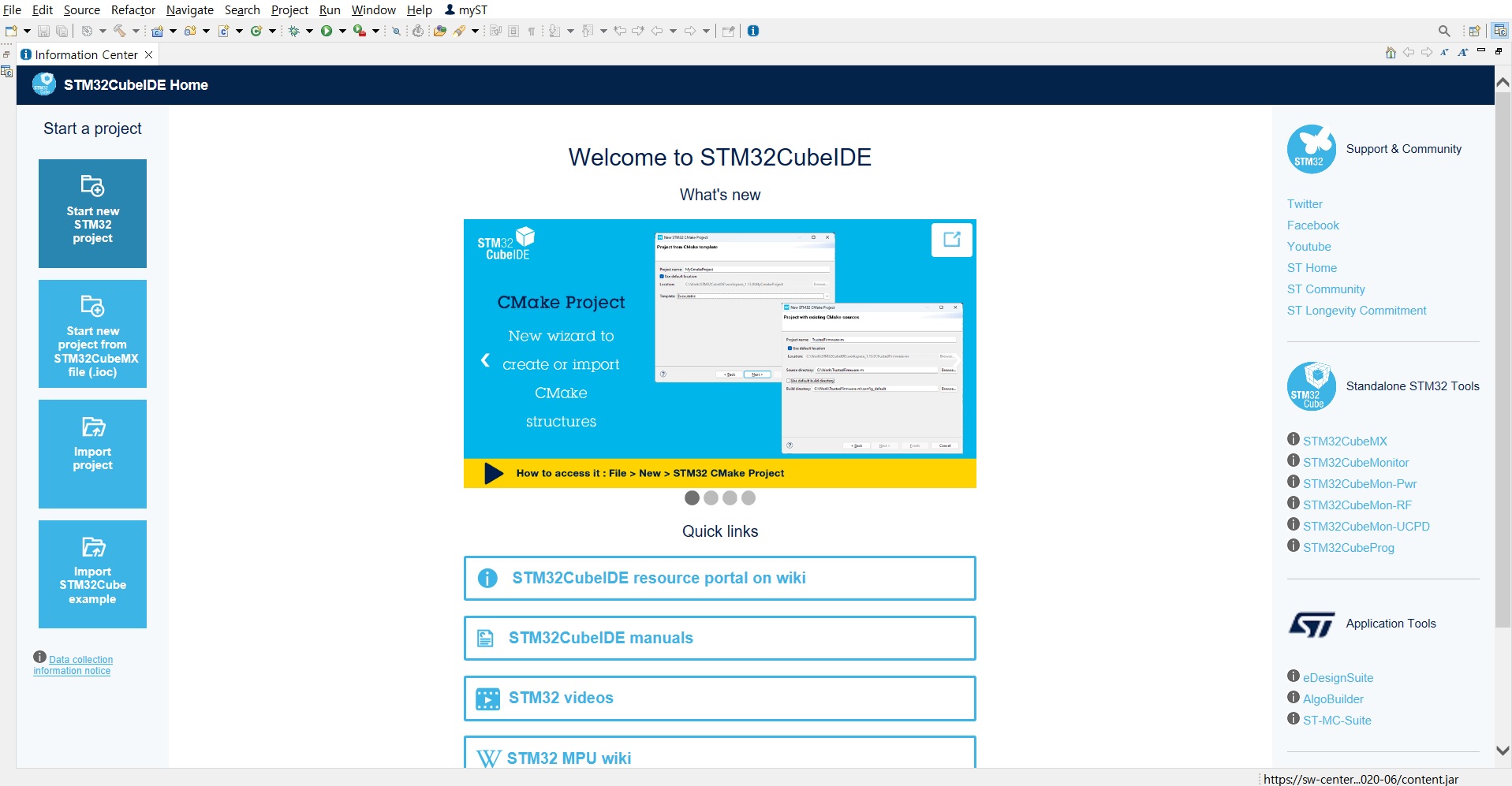Click the green bug Debug icon

pos(293,31)
